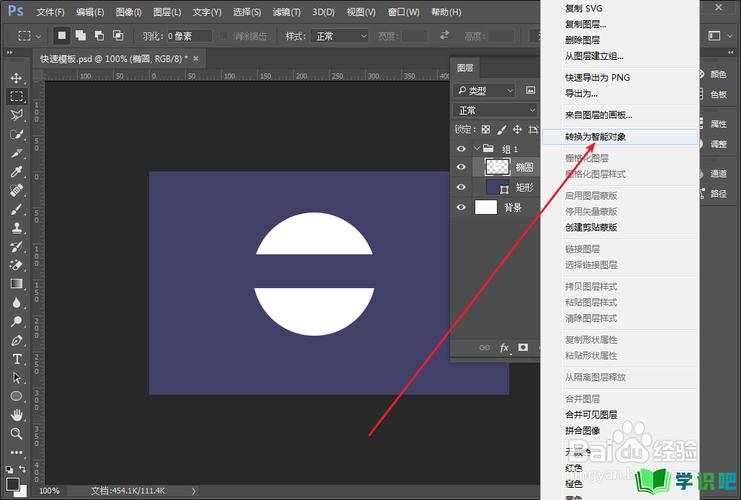
Task: Select the Lasso tool
Action: tap(17, 115)
